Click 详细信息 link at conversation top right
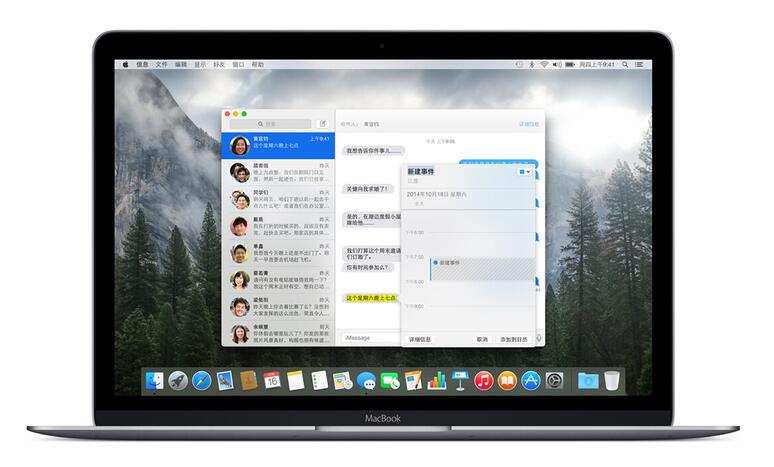The image size is (774, 467). pos(529,124)
